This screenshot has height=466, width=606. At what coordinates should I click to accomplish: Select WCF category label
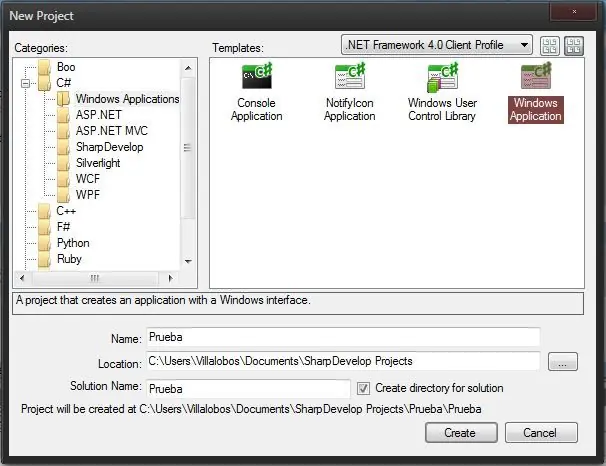pos(88,179)
